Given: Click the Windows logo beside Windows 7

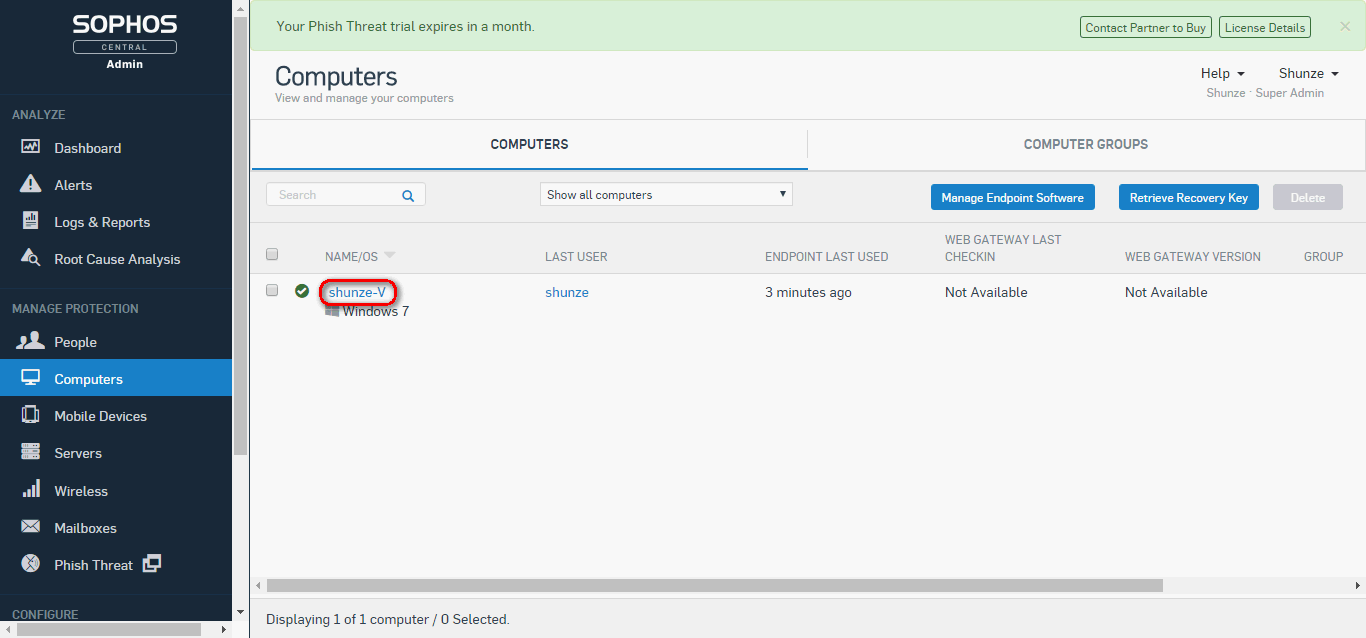Looking at the screenshot, I should click(332, 311).
